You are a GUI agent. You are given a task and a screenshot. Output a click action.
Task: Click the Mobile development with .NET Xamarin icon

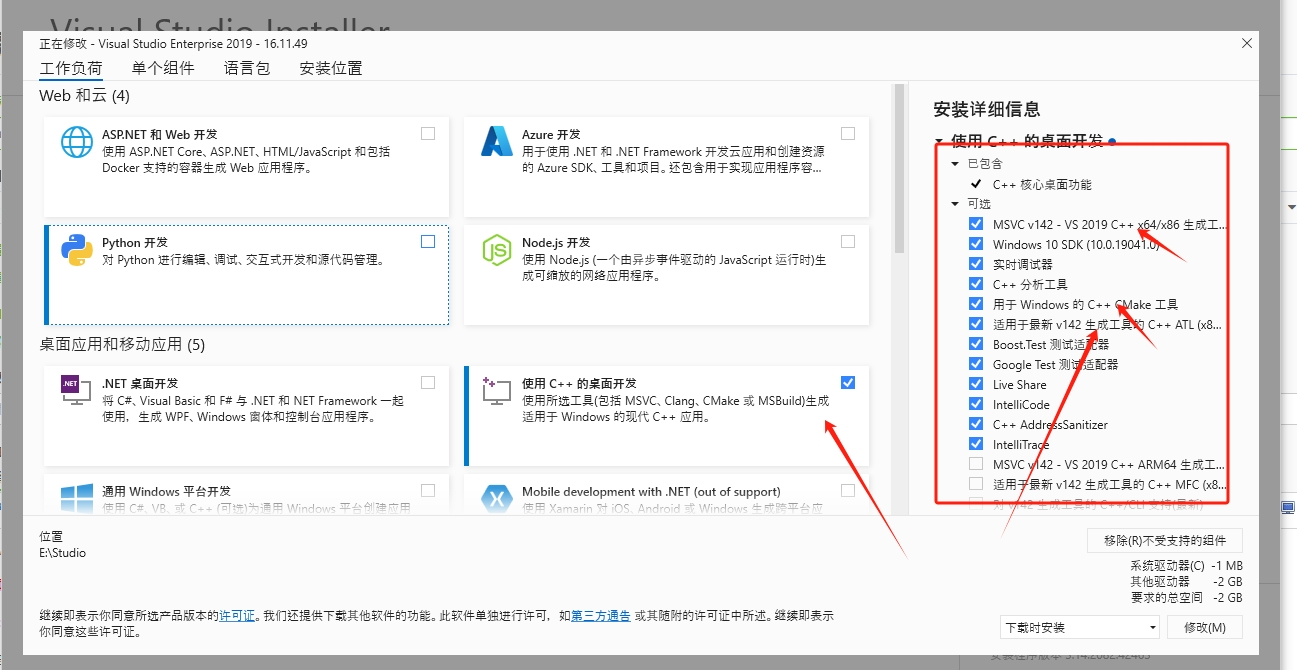[x=496, y=498]
